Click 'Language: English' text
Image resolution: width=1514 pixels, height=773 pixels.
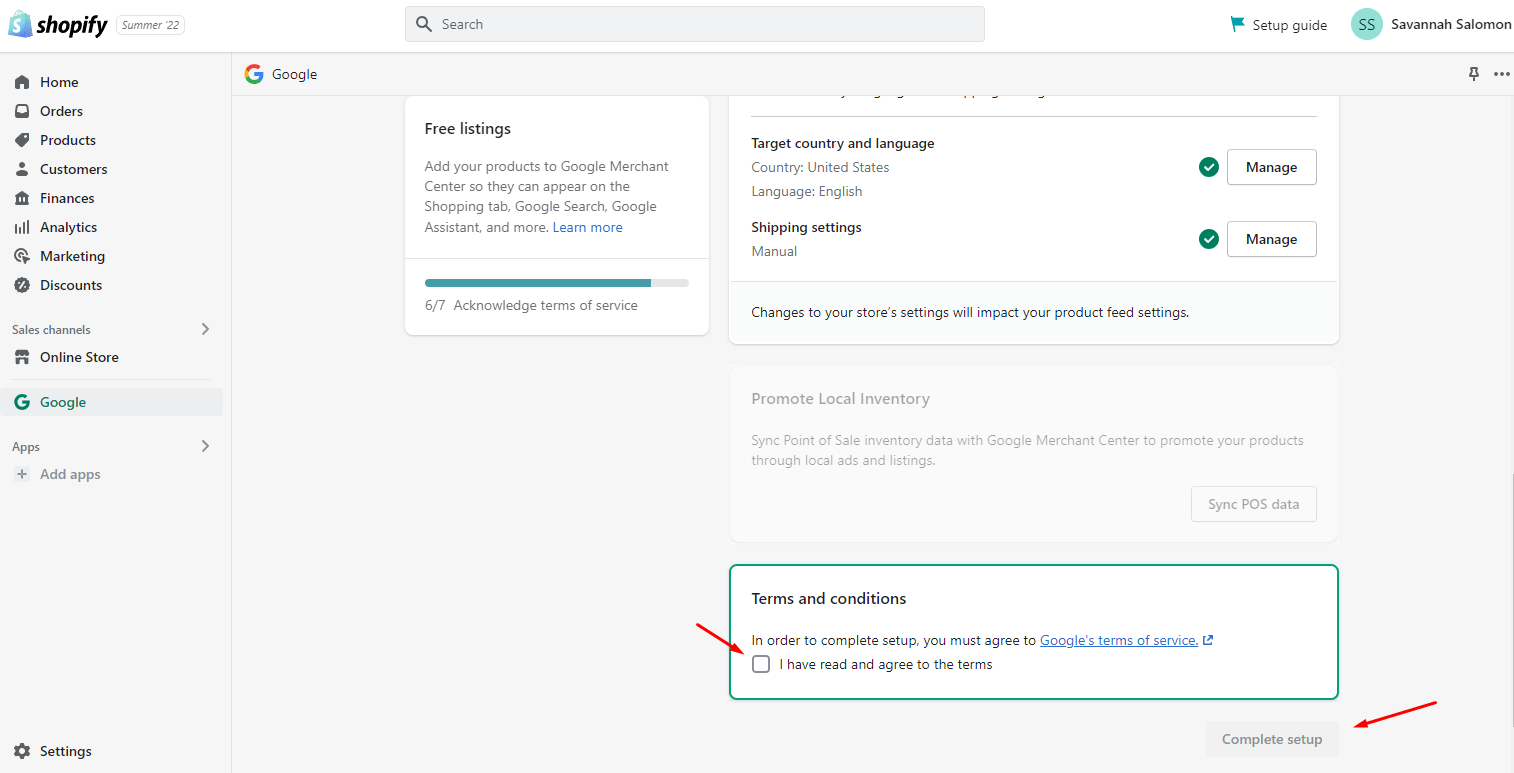tap(806, 191)
